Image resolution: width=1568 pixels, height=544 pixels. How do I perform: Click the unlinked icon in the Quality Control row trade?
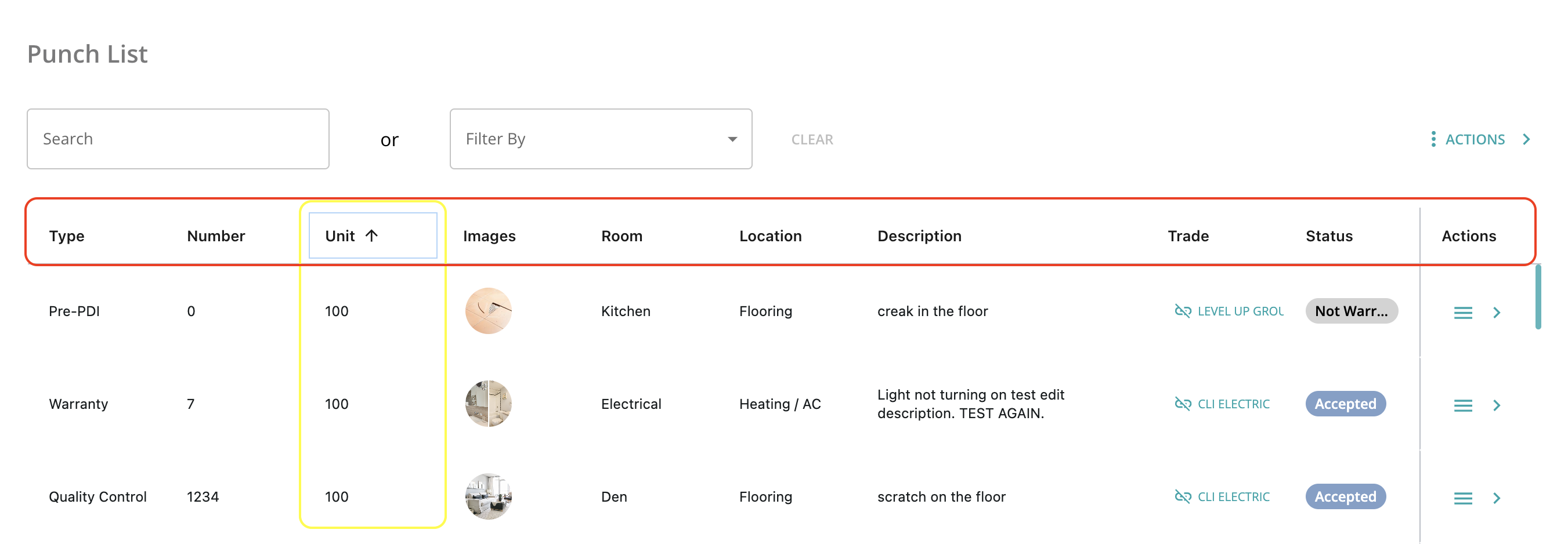[x=1183, y=496]
